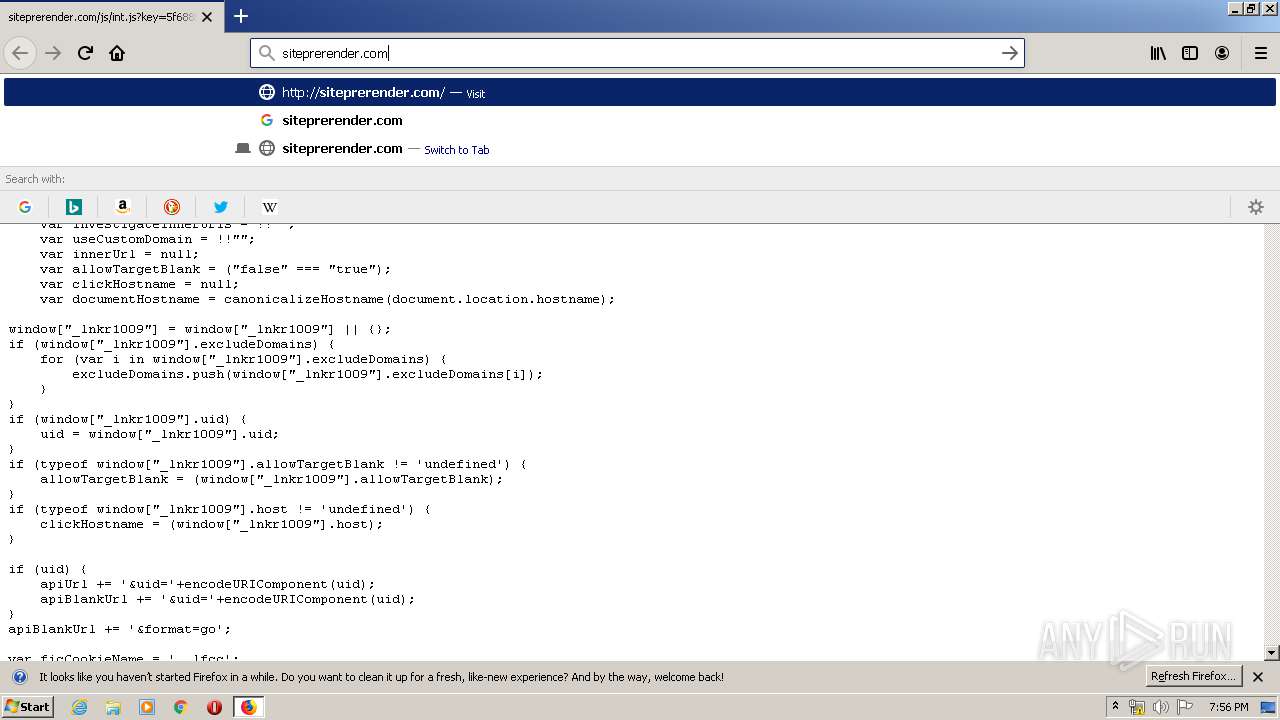Choose the Google search suggestion siteprerender.com
Screen dimensions: 1280x720
pyautogui.click(x=640, y=120)
